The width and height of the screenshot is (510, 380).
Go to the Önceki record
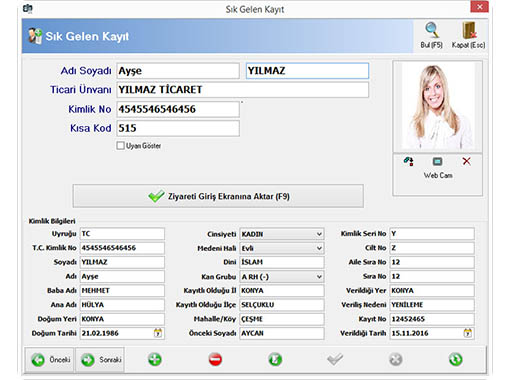(x=50, y=360)
